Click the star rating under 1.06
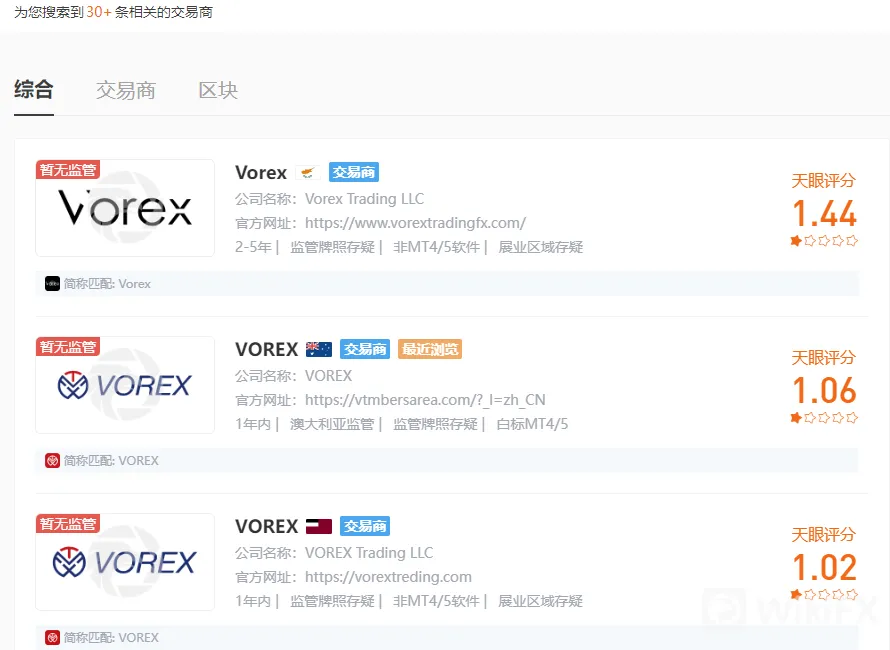The width and height of the screenshot is (890, 650). click(x=824, y=418)
